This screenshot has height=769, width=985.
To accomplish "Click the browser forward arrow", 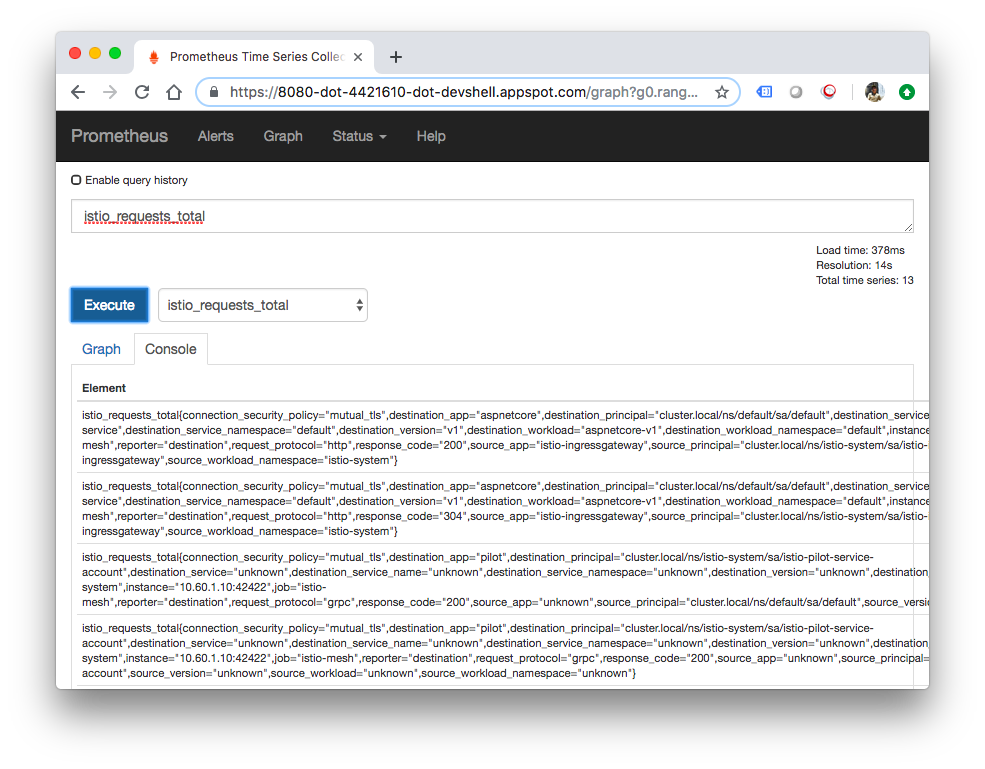I will tap(110, 92).
